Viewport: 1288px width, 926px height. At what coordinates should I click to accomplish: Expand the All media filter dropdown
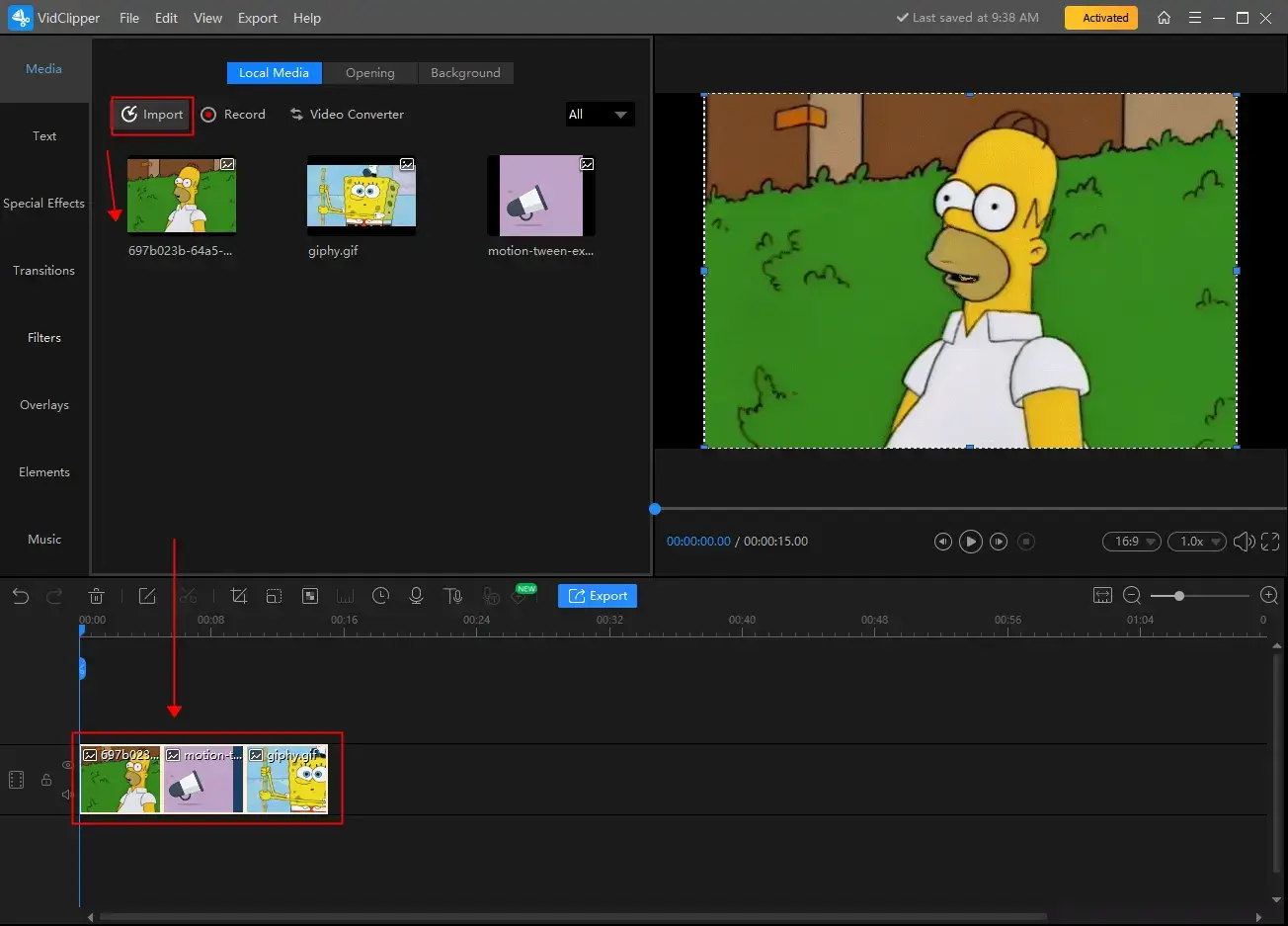(599, 115)
